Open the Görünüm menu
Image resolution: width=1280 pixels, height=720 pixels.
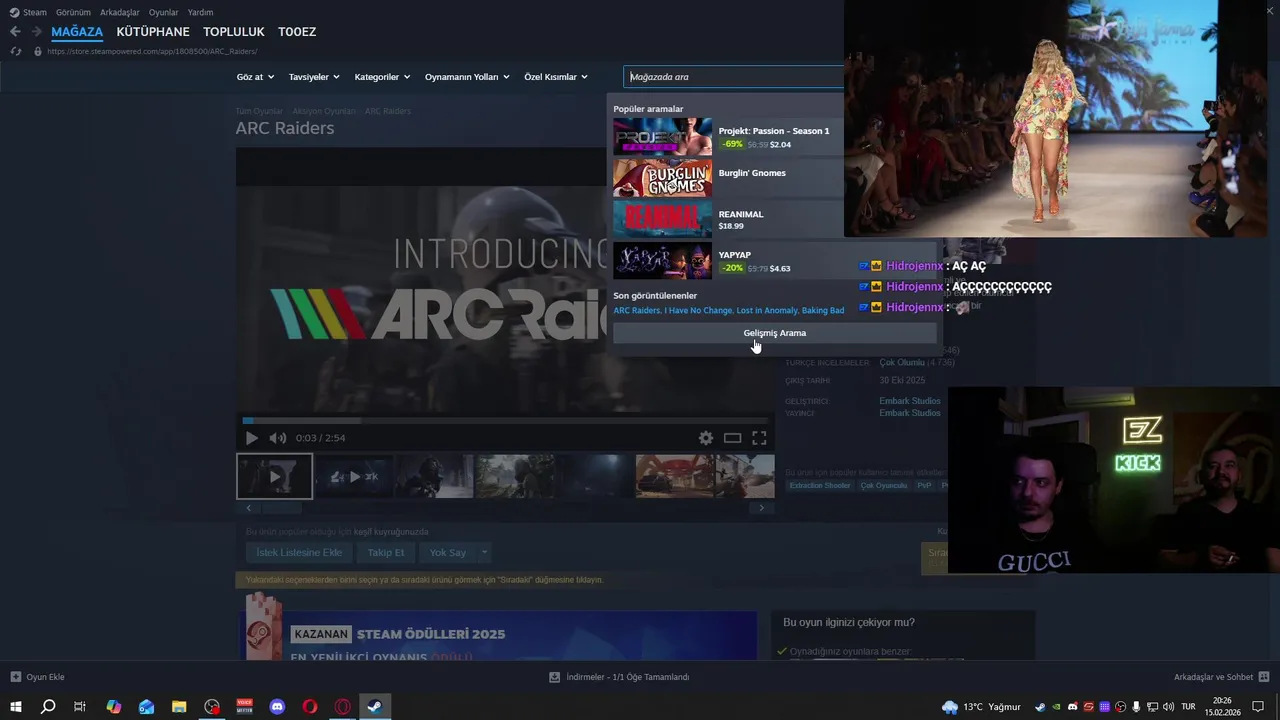coord(73,12)
